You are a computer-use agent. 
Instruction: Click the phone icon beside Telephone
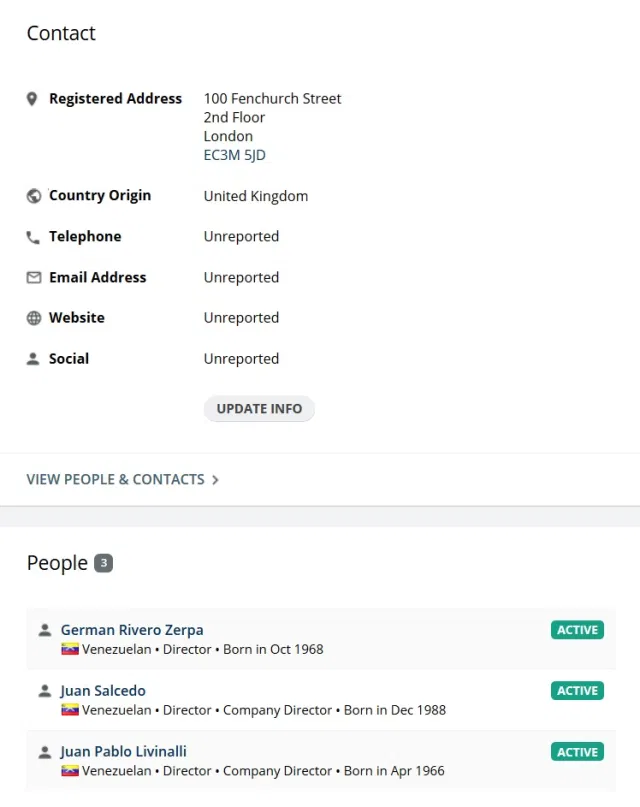click(33, 237)
